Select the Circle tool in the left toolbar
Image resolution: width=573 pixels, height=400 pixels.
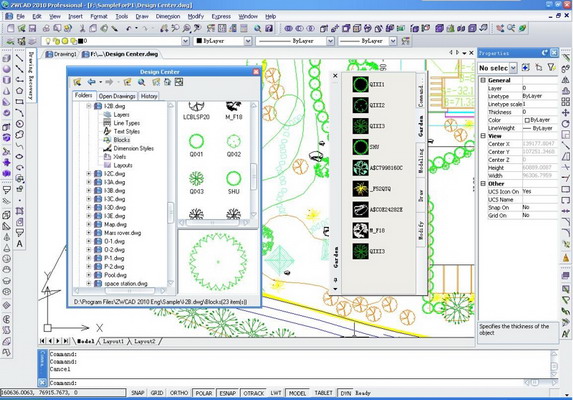coord(20,124)
